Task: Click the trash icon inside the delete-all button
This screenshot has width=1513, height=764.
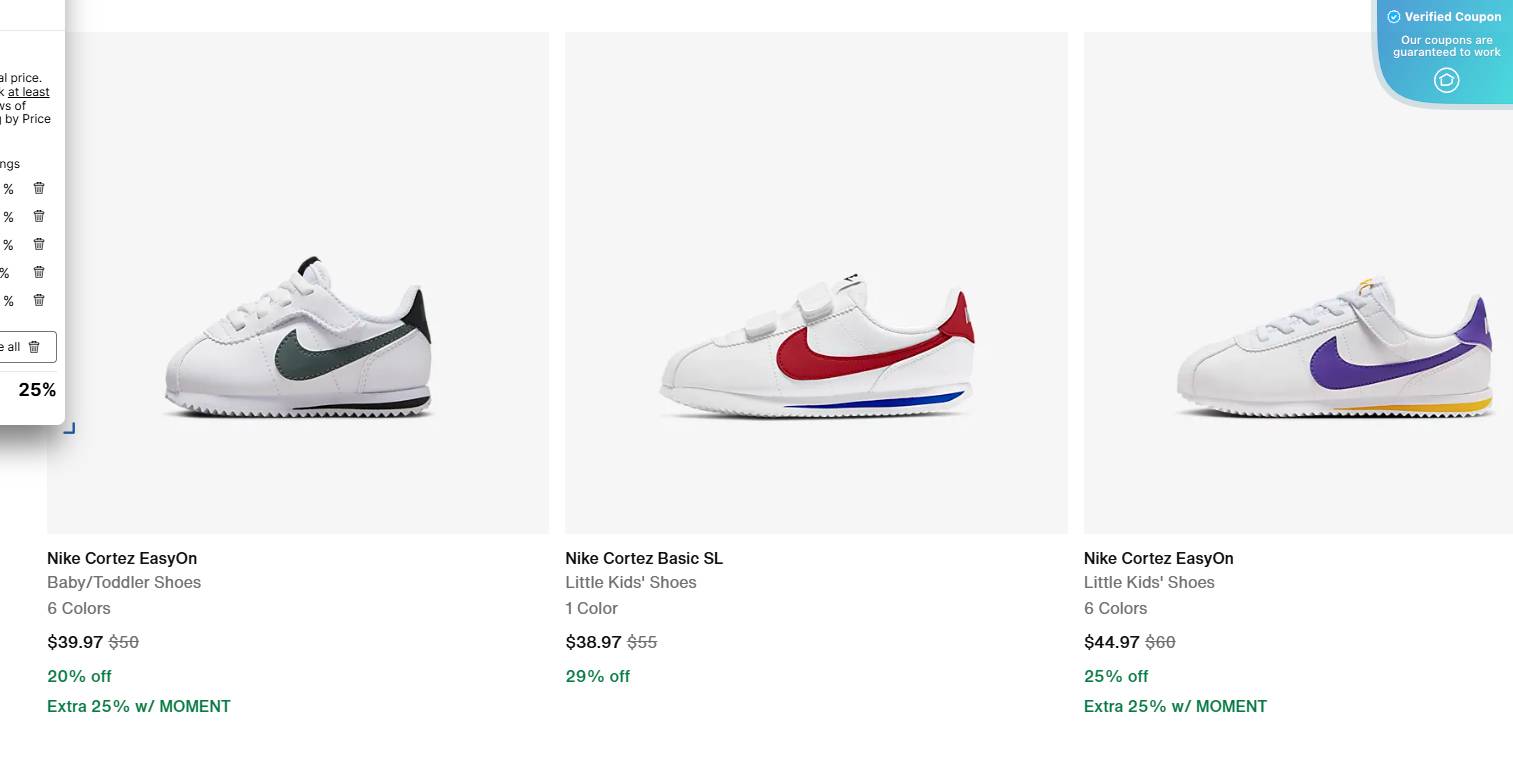Action: coord(35,346)
